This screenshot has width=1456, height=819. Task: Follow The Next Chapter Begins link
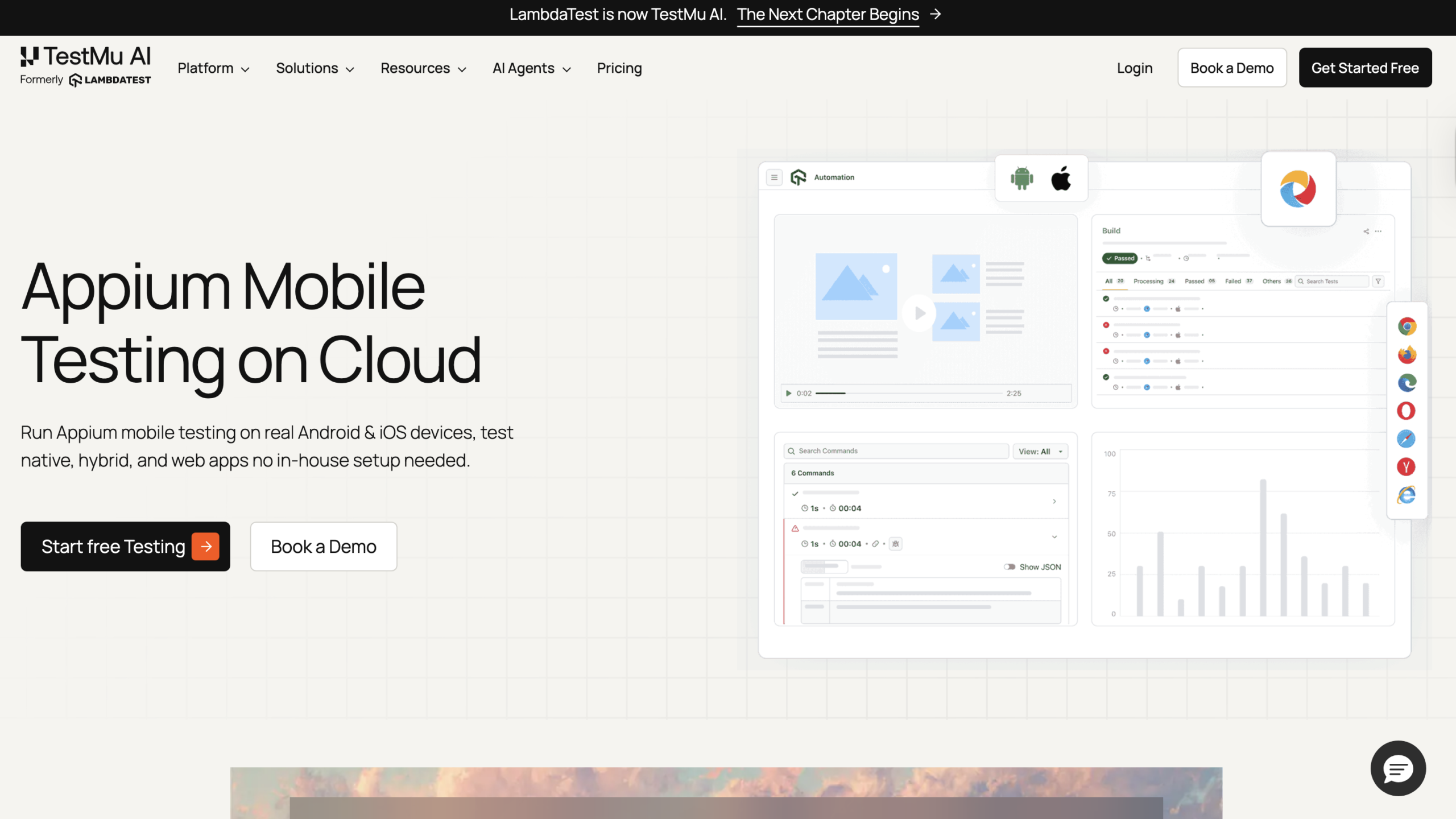(x=828, y=14)
